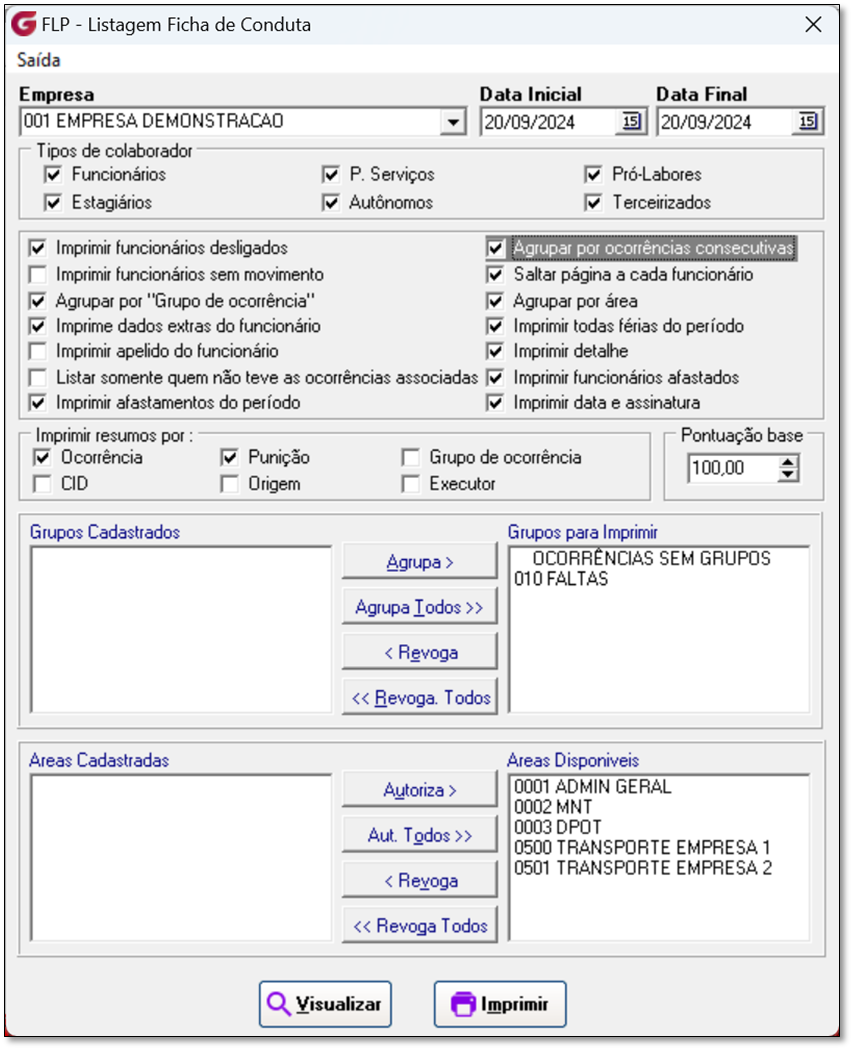Select 010 FALTAS in Grupos para Imprimir

[x=561, y=579]
